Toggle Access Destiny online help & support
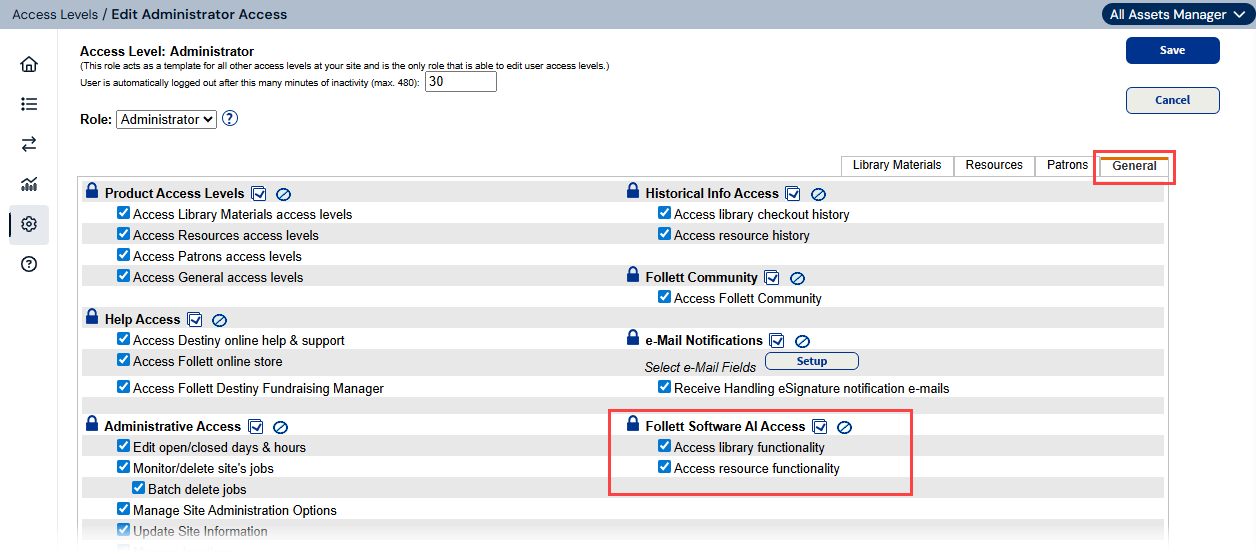 click(123, 339)
